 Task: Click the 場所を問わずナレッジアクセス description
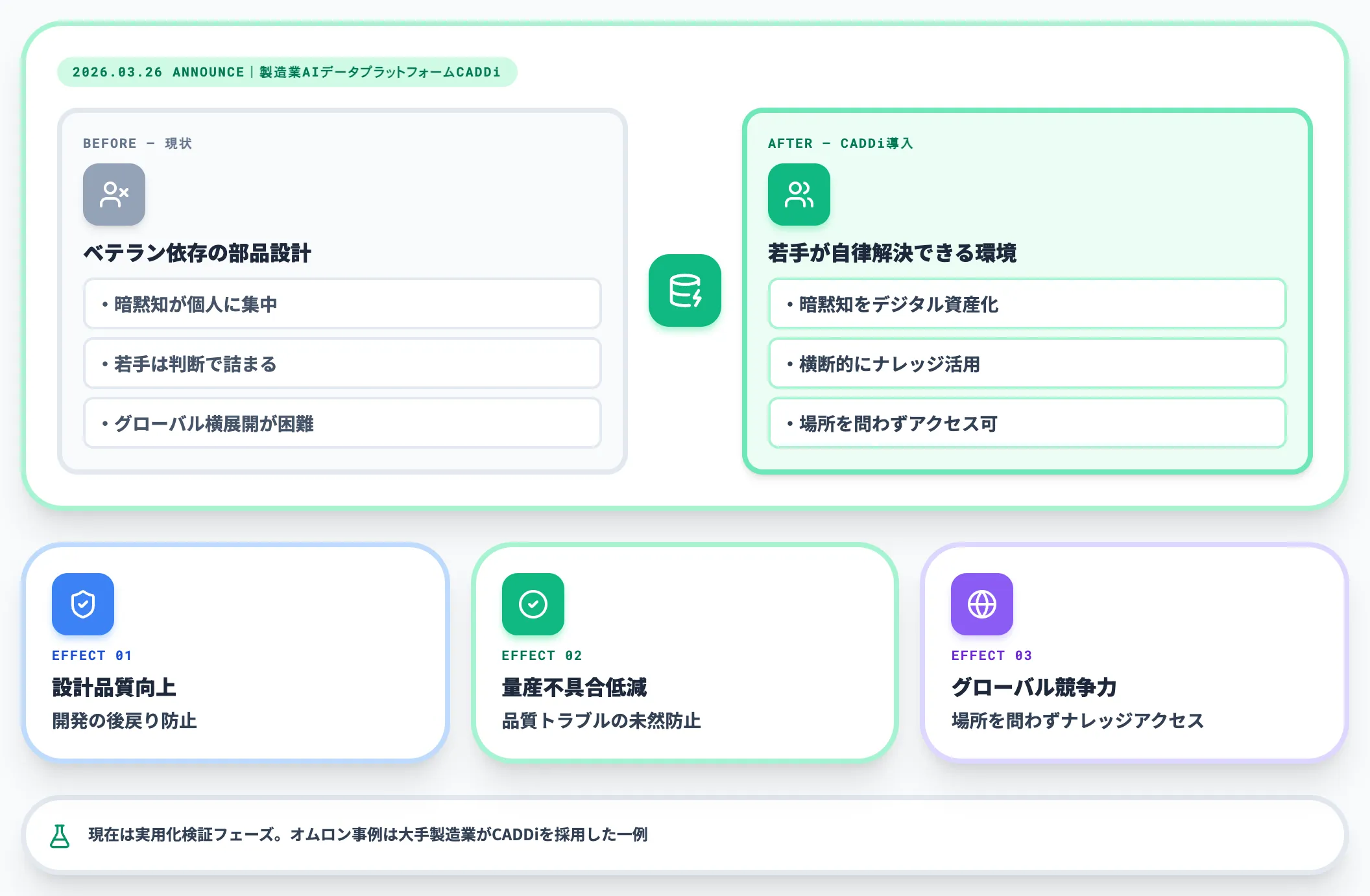coord(1078,720)
